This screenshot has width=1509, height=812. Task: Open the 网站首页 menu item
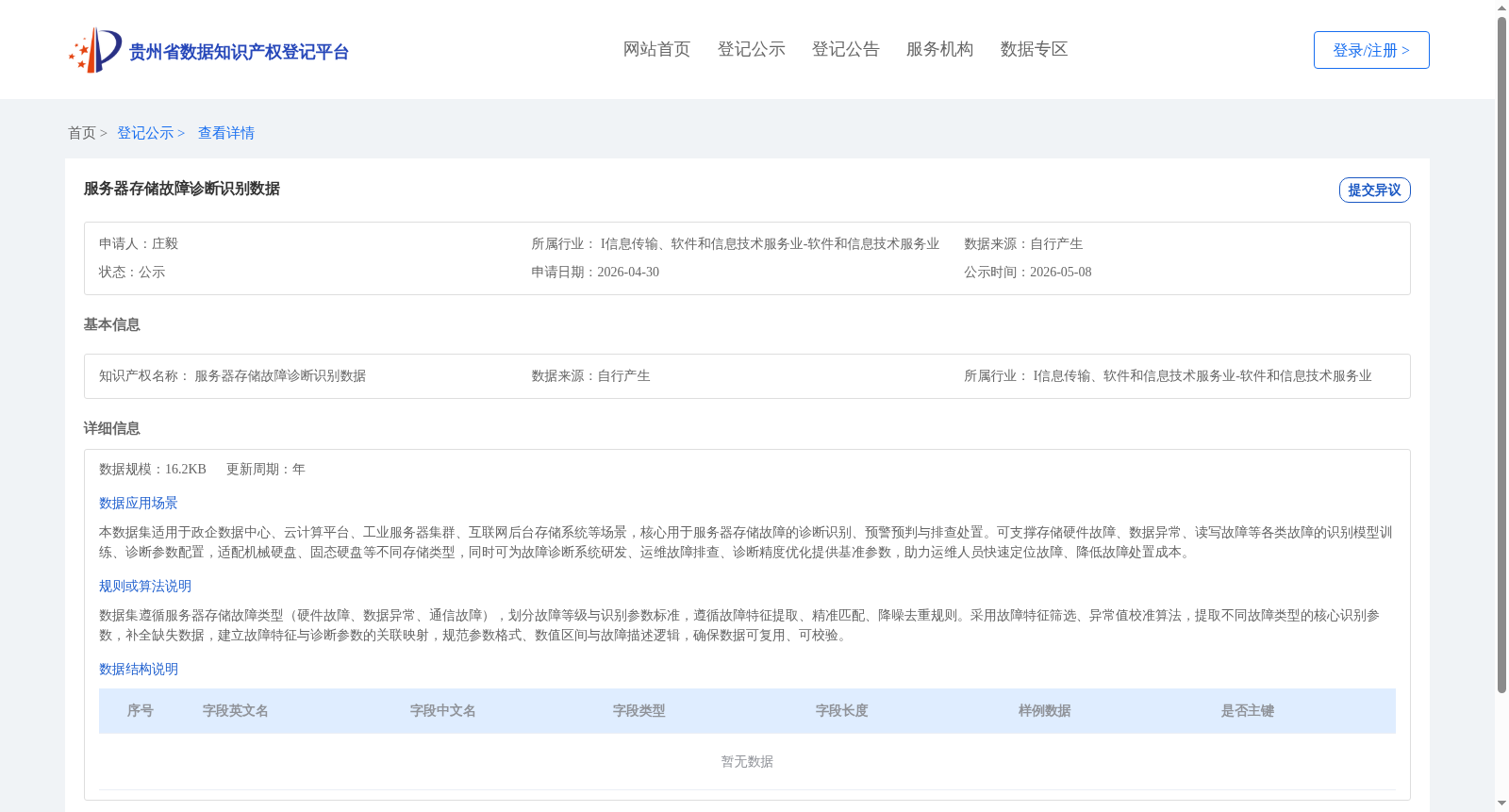click(x=656, y=49)
